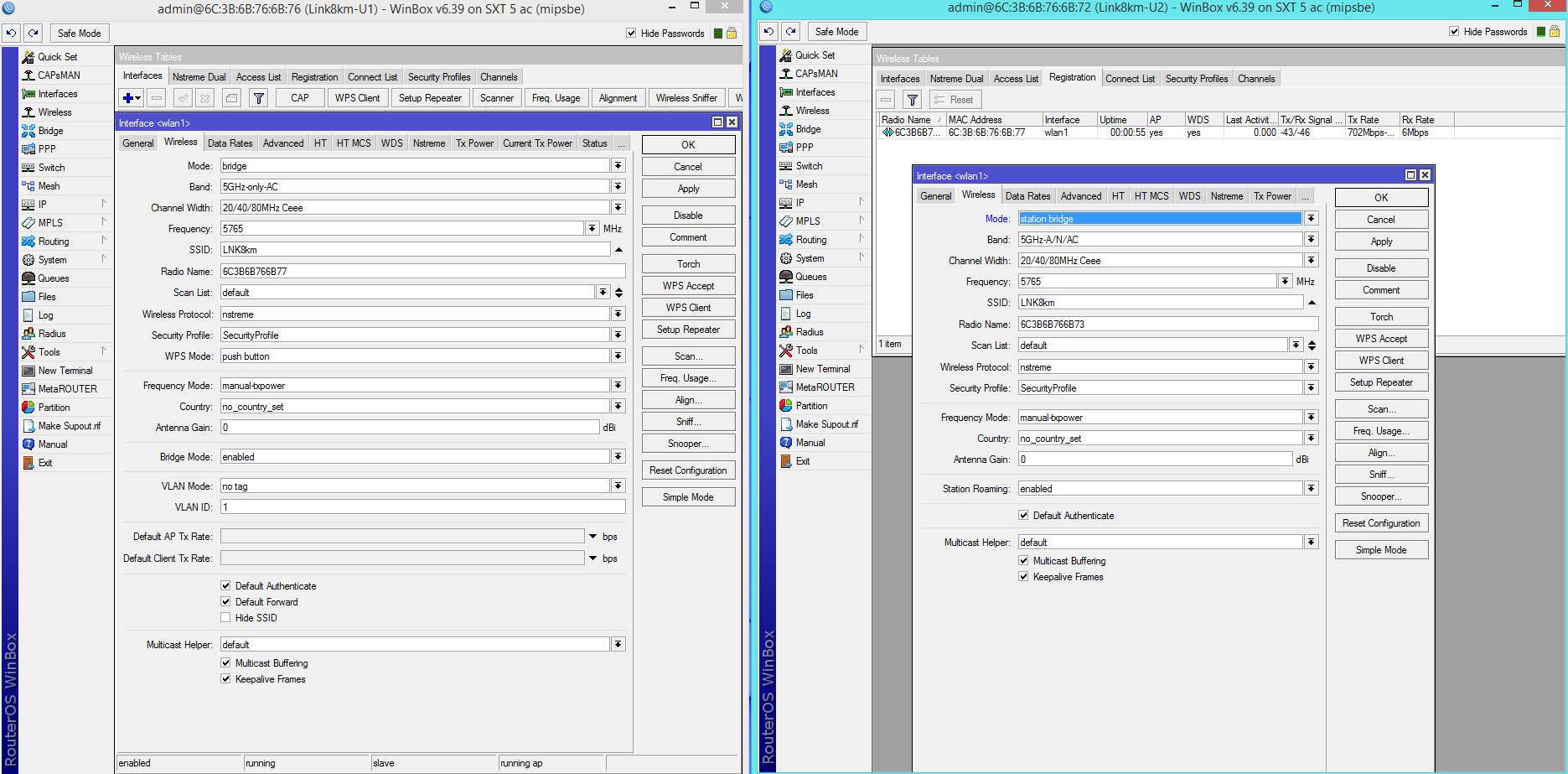Open Mode dropdown in Link8km-U1 wlan1
1568x774 pixels.
(x=618, y=166)
